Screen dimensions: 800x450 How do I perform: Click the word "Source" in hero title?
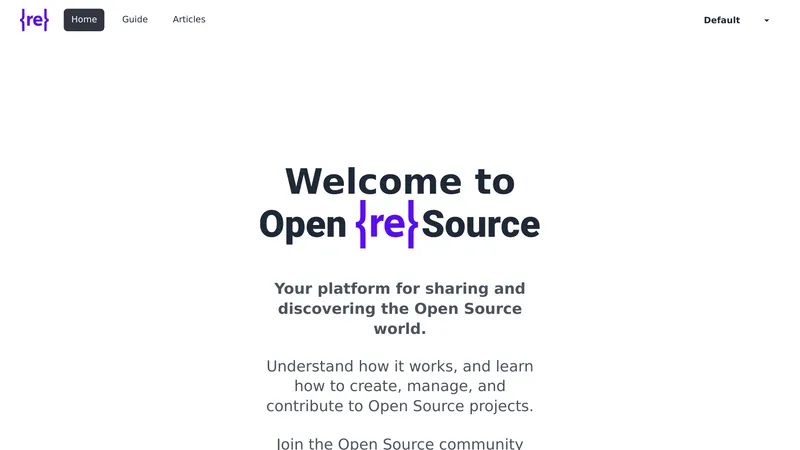(480, 225)
